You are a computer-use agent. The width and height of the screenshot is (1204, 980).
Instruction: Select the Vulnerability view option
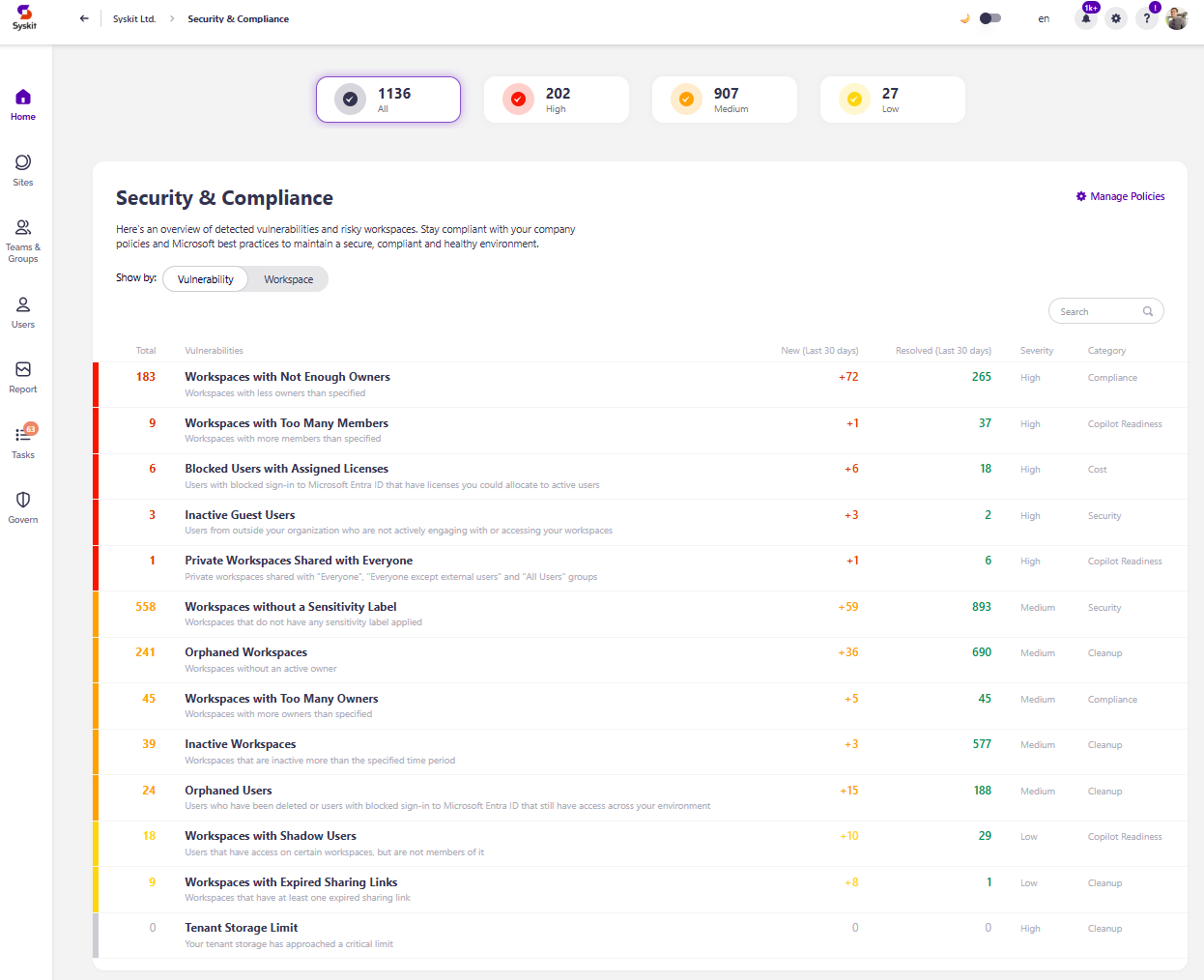pyautogui.click(x=204, y=278)
